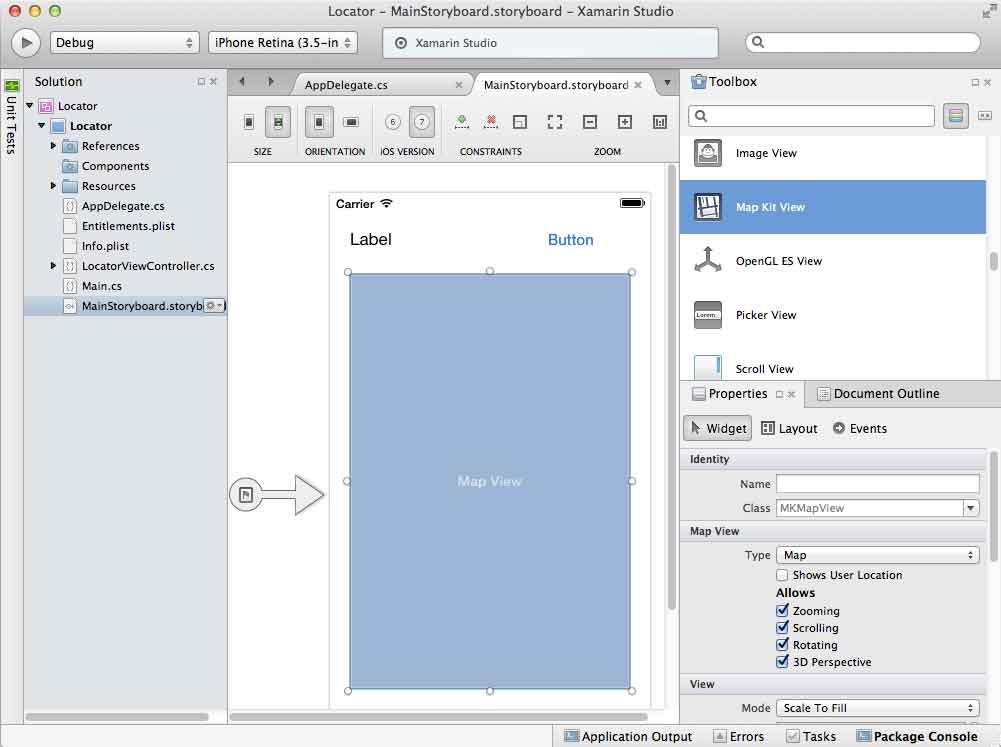Uncheck the Zooming checkbox

[782, 610]
